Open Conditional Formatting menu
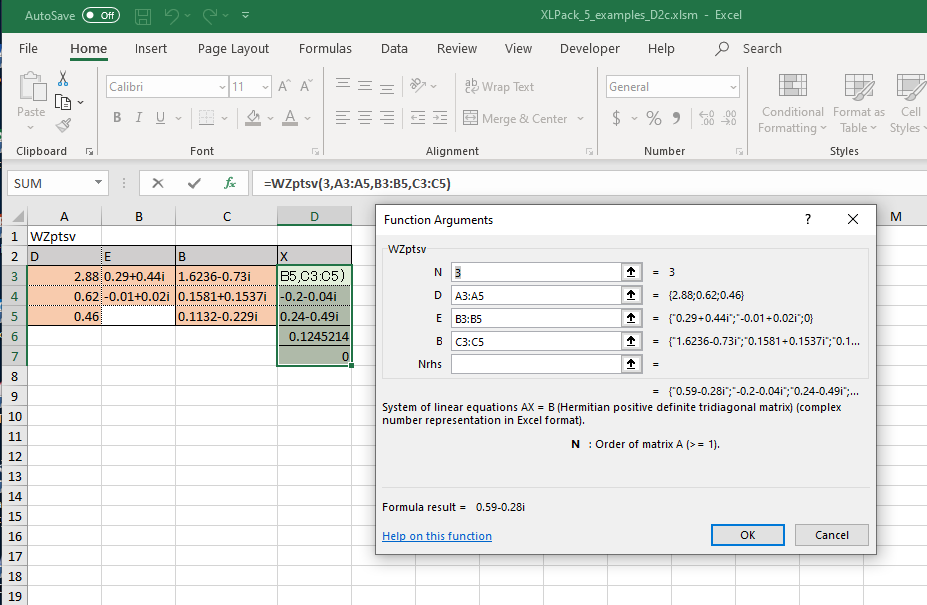The width and height of the screenshot is (927, 605). [x=792, y=103]
